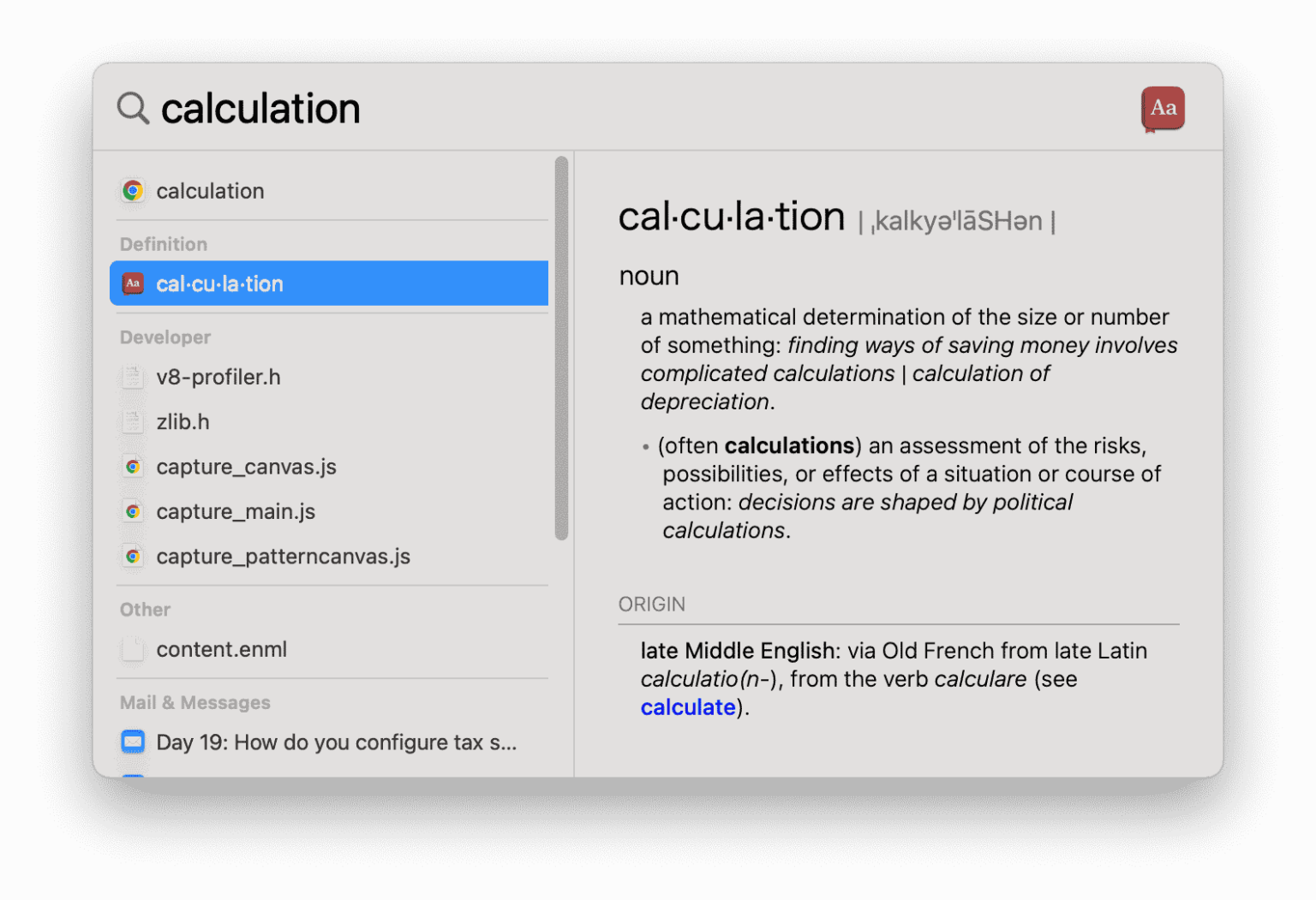Click the Dictionary app icon in top right

[x=1163, y=108]
